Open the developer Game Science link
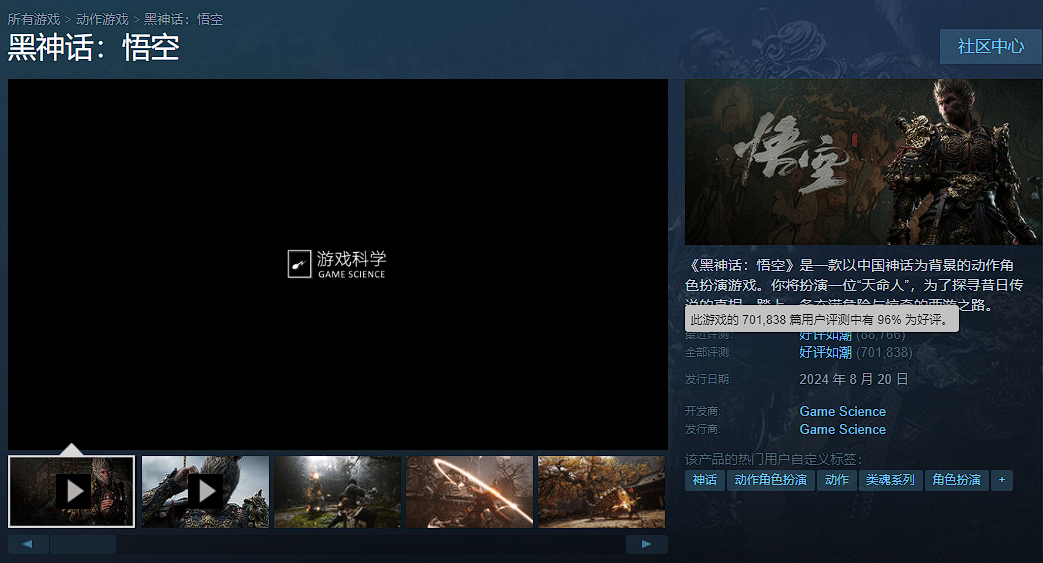The image size is (1043, 563). (842, 411)
